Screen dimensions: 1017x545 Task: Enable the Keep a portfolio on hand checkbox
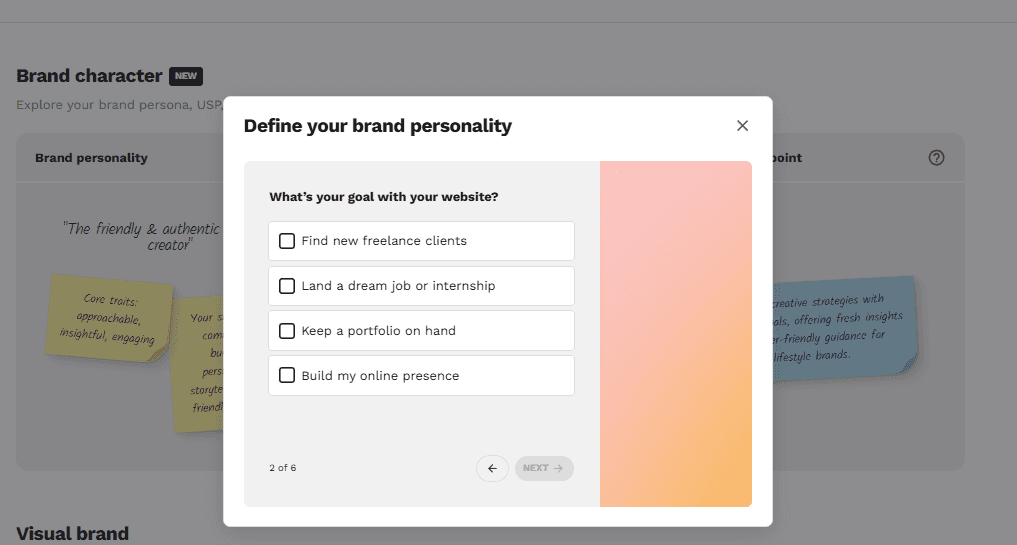pos(287,331)
